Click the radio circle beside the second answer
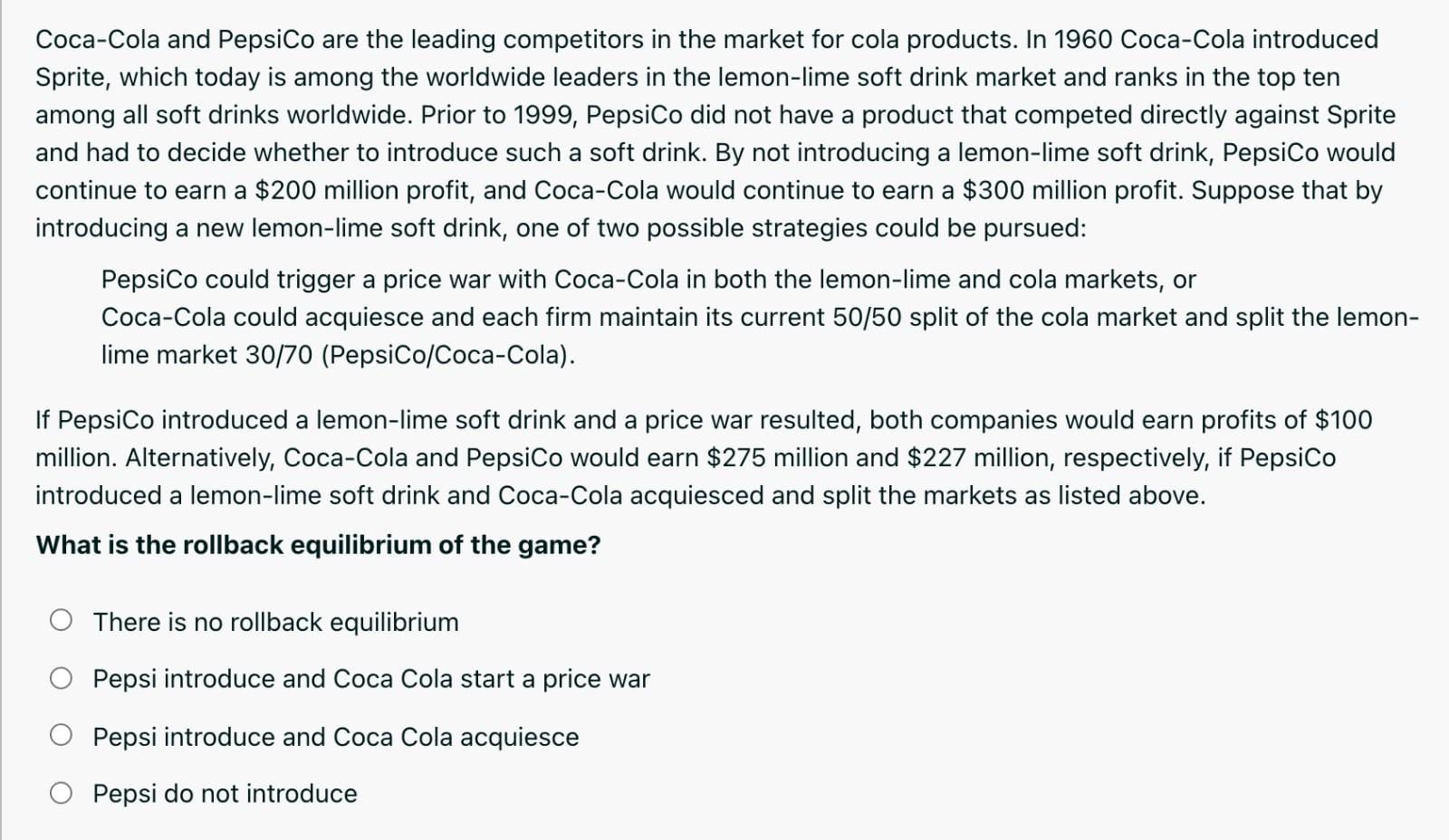This screenshot has height=840, width=1449. [x=61, y=679]
